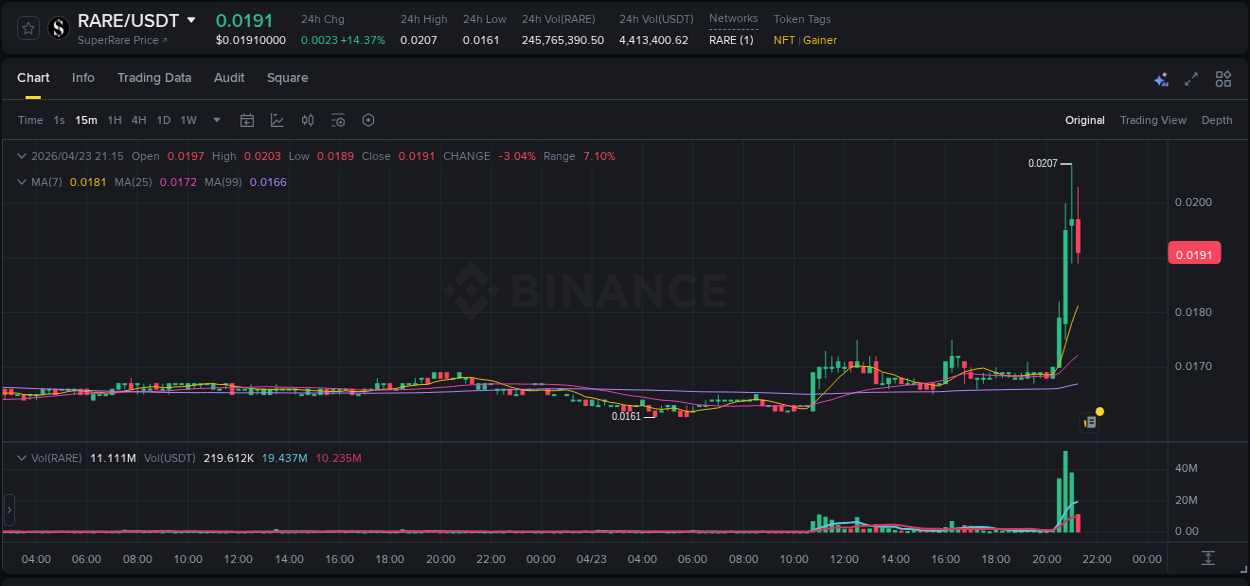Open the widgets grid icon

tap(1223, 78)
